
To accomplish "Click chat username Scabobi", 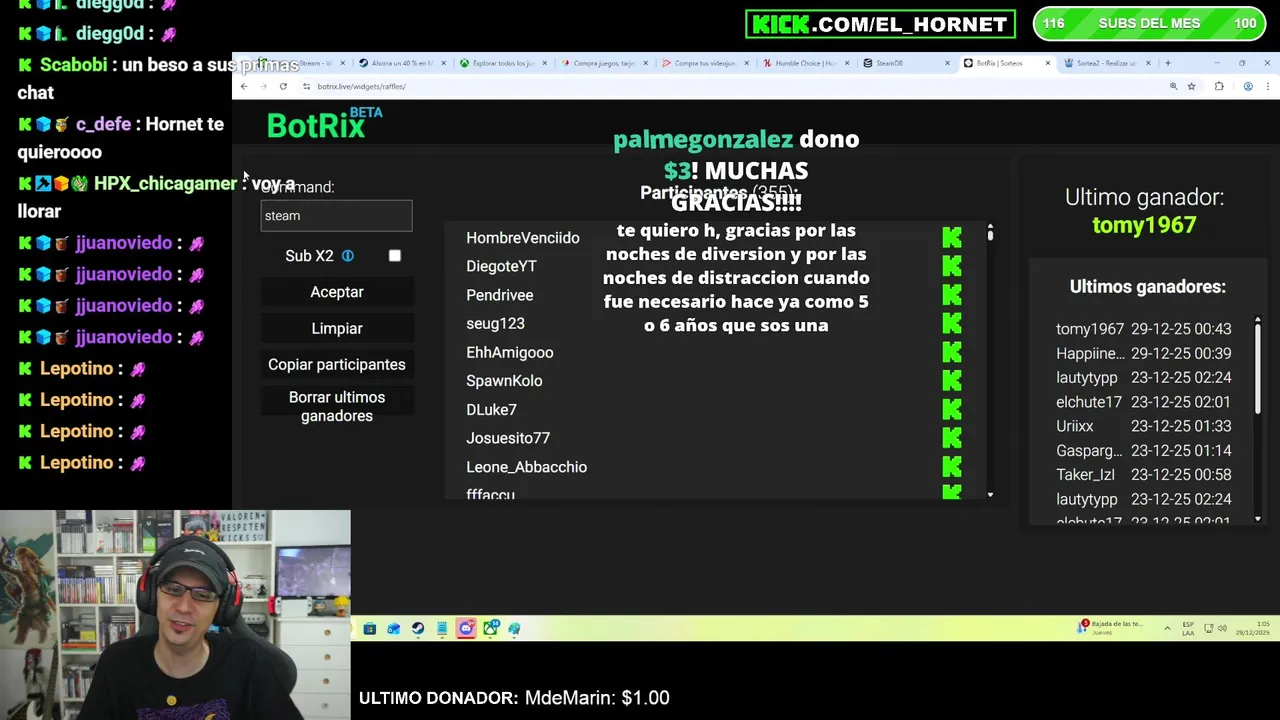I will click(x=73, y=65).
